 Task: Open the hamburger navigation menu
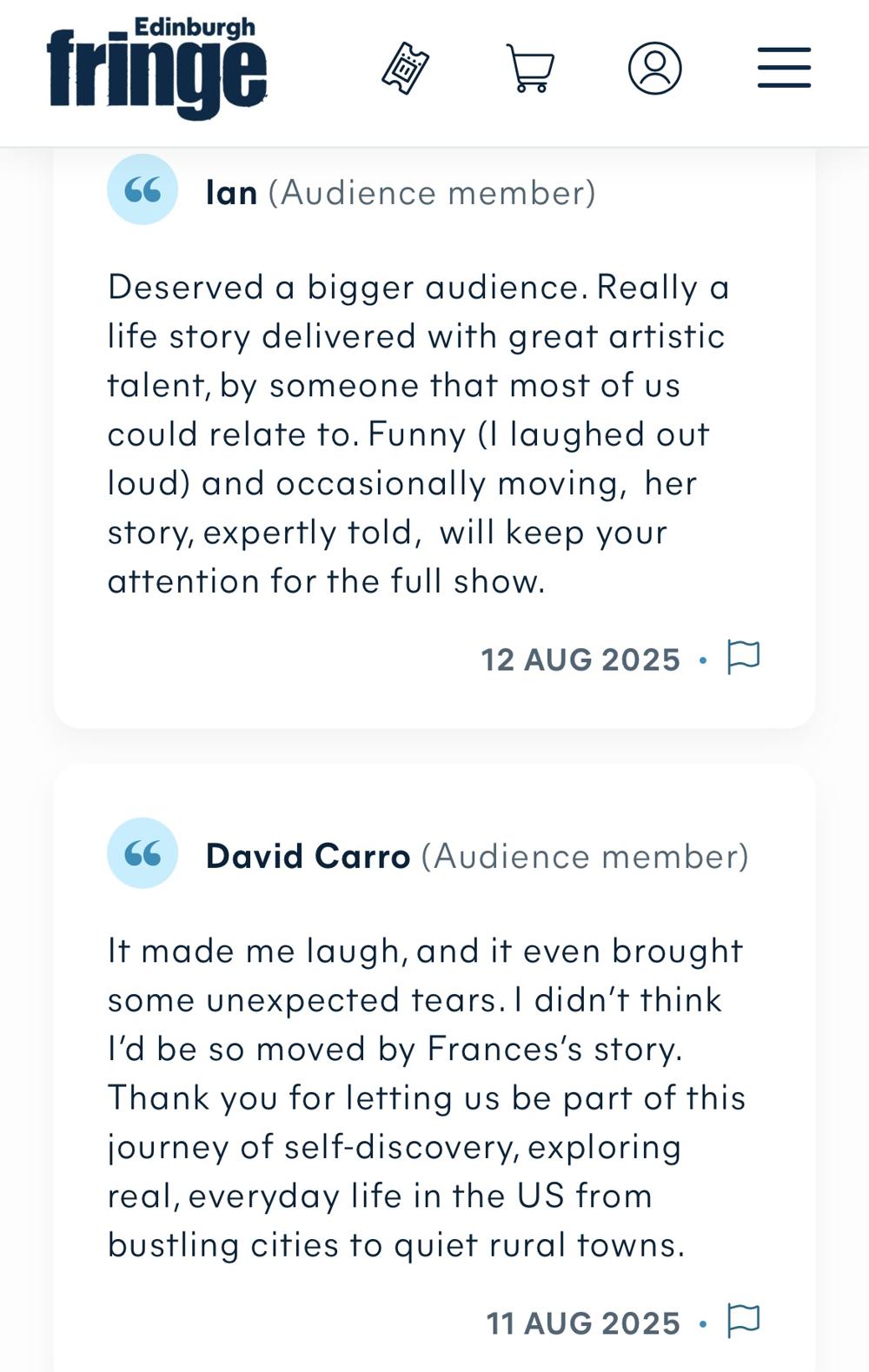pyautogui.click(x=784, y=69)
